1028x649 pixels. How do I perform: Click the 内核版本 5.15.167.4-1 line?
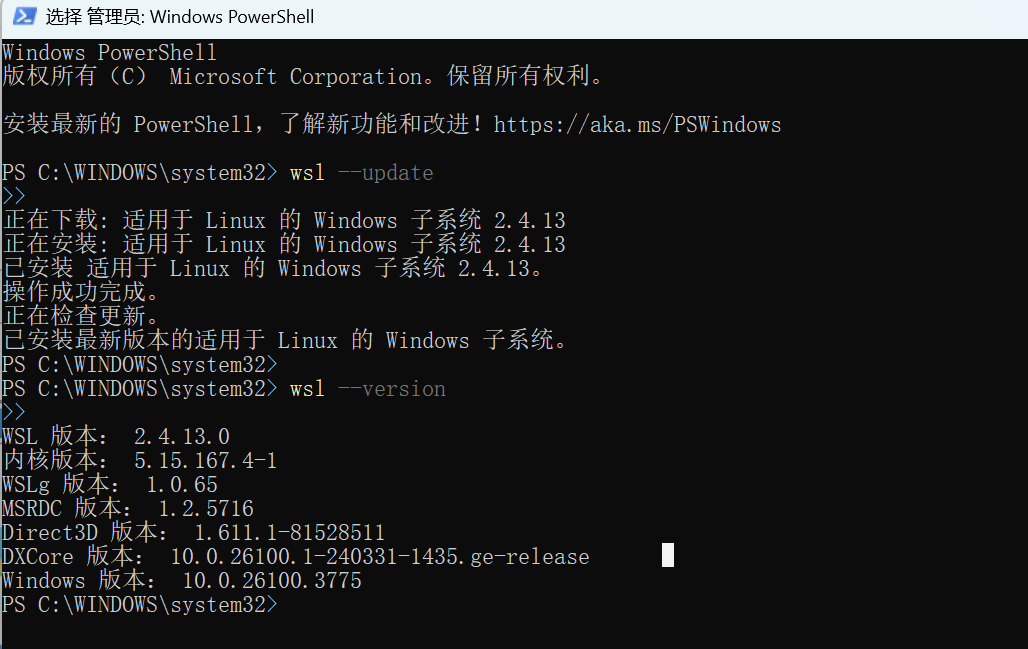point(140,460)
